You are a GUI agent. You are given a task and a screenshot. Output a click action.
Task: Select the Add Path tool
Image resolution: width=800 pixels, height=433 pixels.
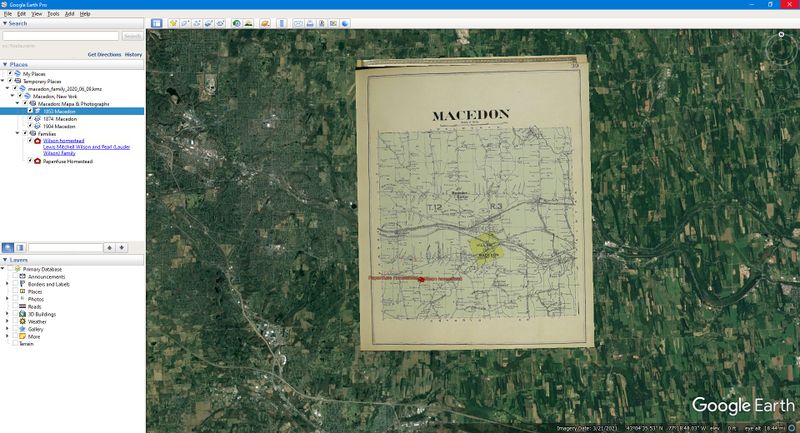(x=198, y=22)
